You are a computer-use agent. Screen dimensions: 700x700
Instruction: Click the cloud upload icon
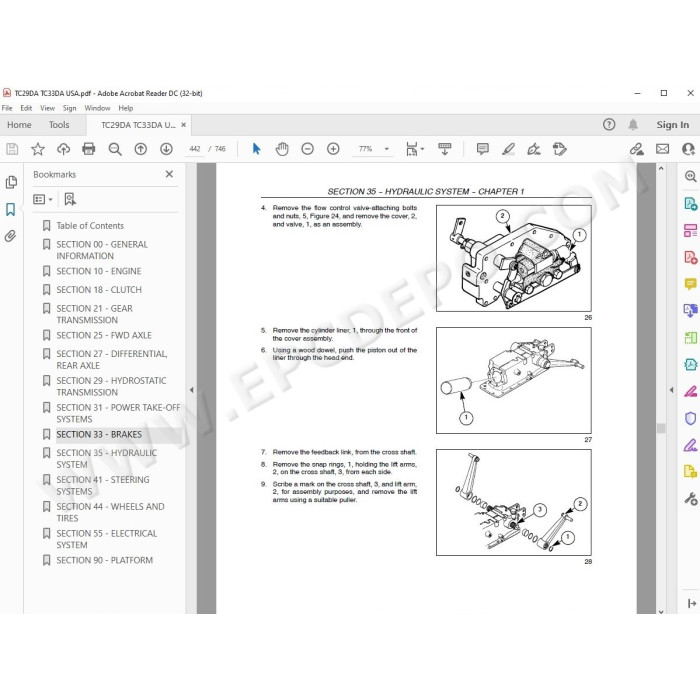[63, 149]
